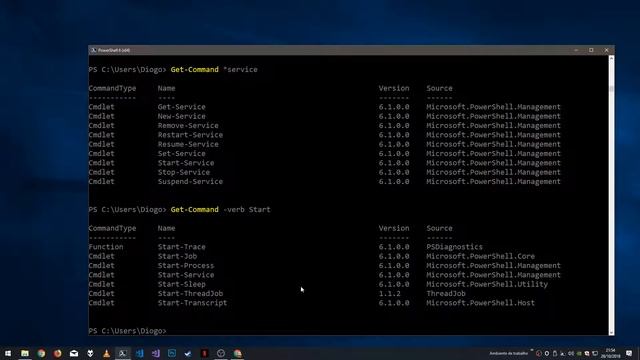Click the ThreadJob source entry
The width and height of the screenshot is (640, 360).
446,294
